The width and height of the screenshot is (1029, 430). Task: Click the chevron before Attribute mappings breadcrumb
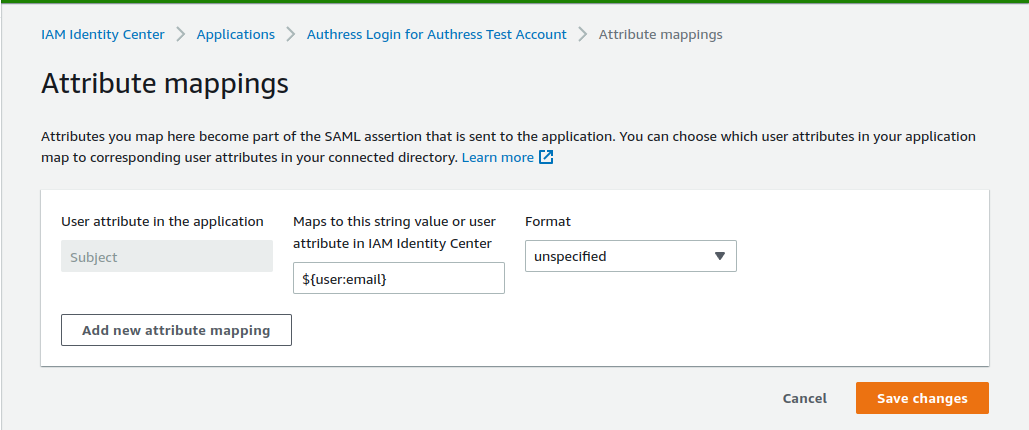tap(583, 34)
